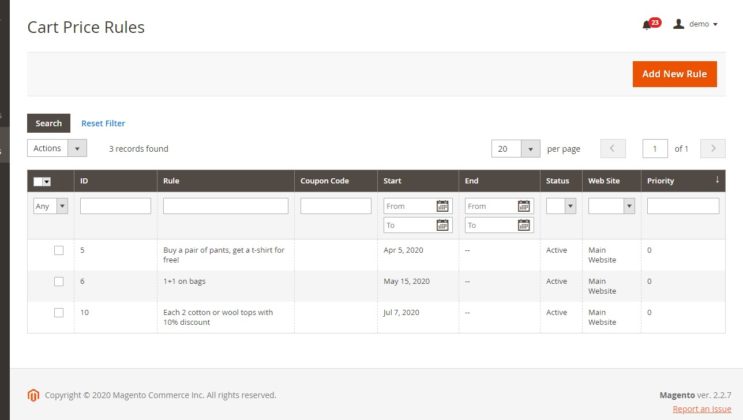This screenshot has width=743, height=420.
Task: Check the box for rule ID 10
Action: pos(59,312)
